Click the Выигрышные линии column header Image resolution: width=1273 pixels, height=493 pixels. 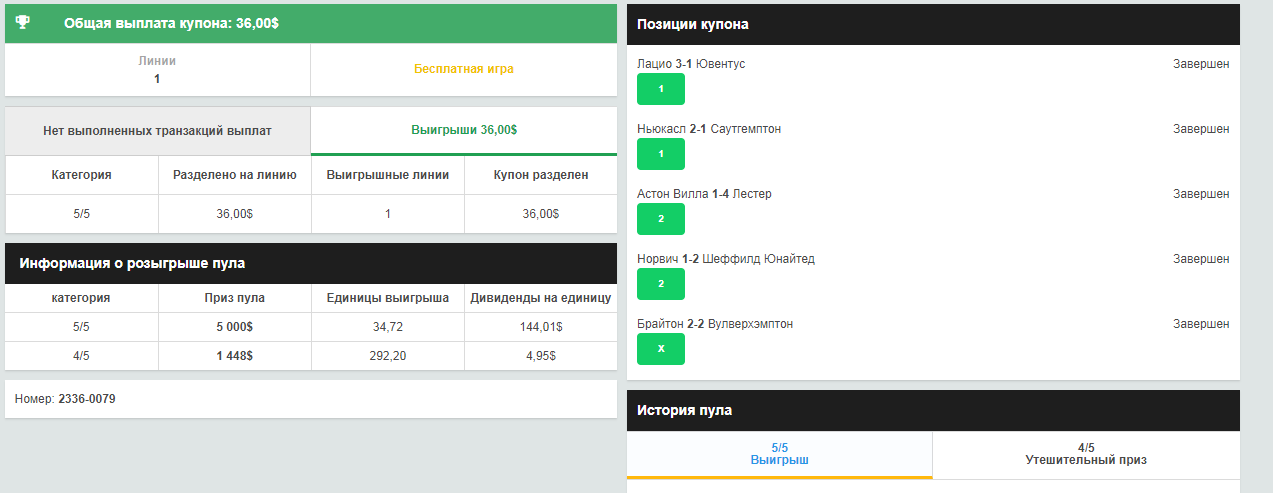click(388, 175)
